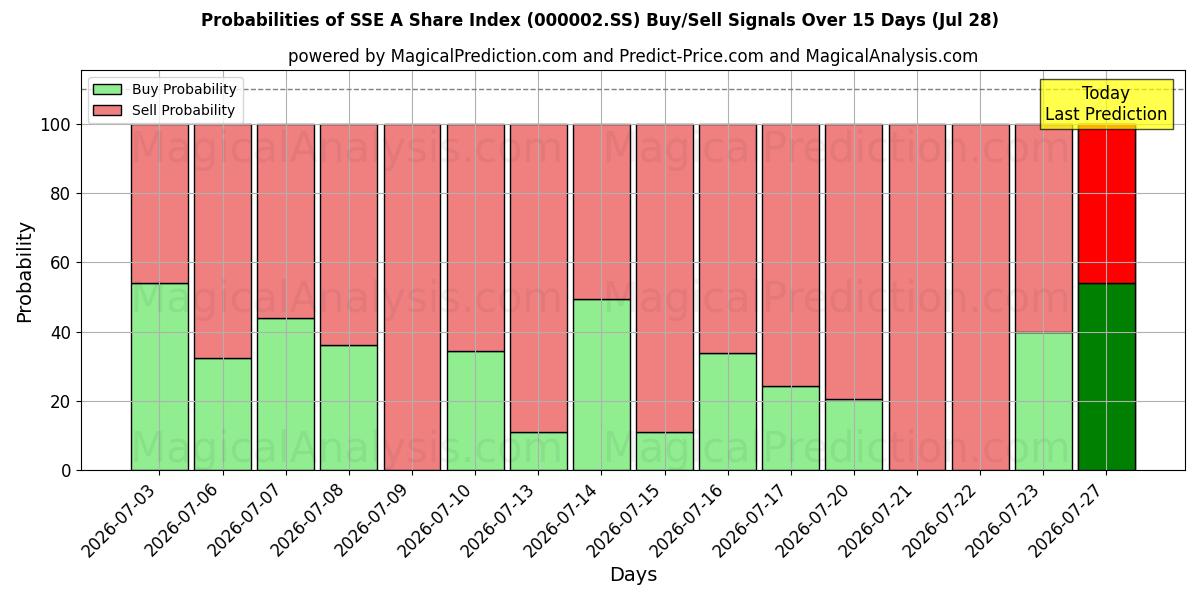
Task: Click the dark green buy bar for 2026-07-27
Action: pyautogui.click(x=1107, y=377)
